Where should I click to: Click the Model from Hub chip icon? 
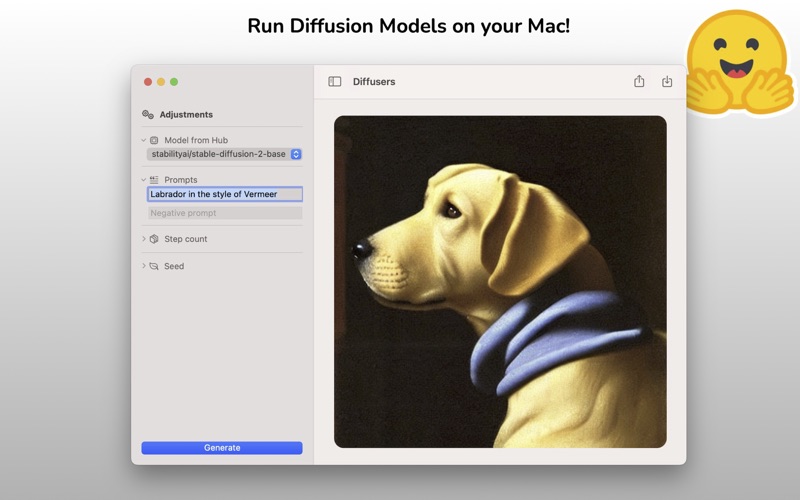coord(154,140)
